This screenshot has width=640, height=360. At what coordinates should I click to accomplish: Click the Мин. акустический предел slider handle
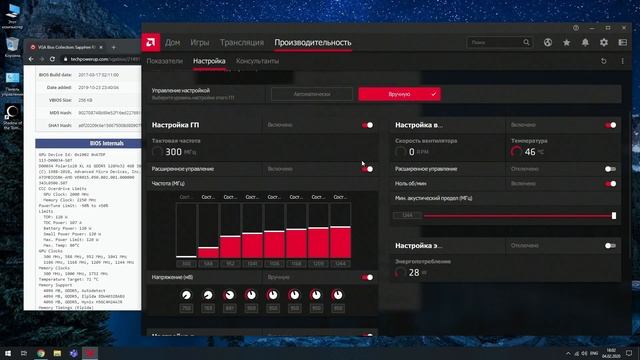614,216
